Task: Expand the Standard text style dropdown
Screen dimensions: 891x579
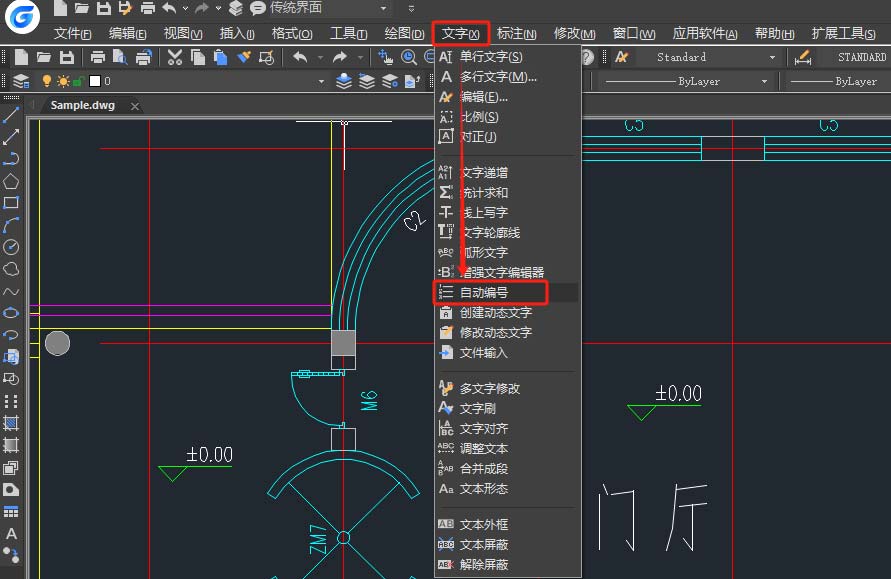Action: pyautogui.click(x=772, y=57)
